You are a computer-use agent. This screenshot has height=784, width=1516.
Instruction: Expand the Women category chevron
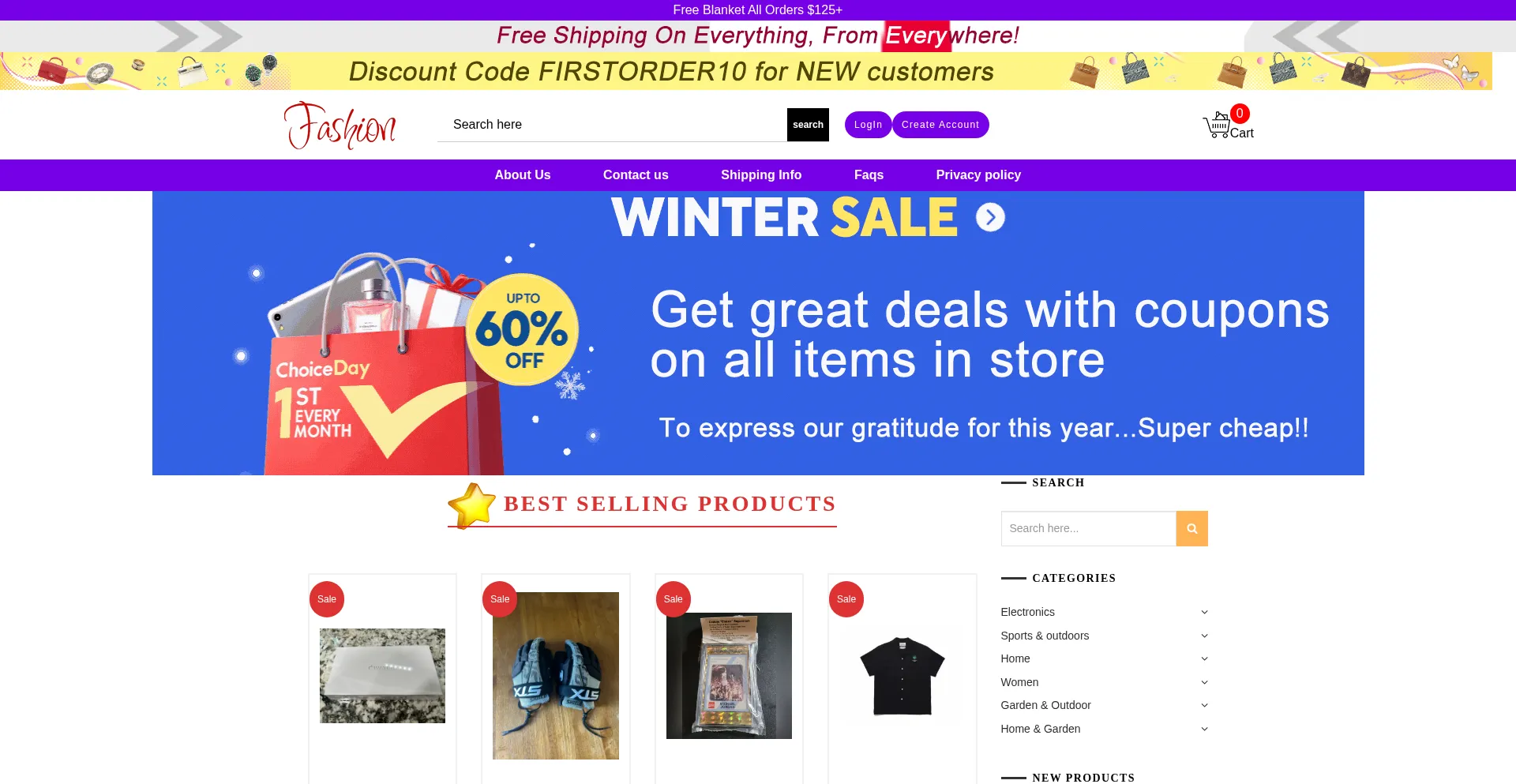[x=1204, y=682]
